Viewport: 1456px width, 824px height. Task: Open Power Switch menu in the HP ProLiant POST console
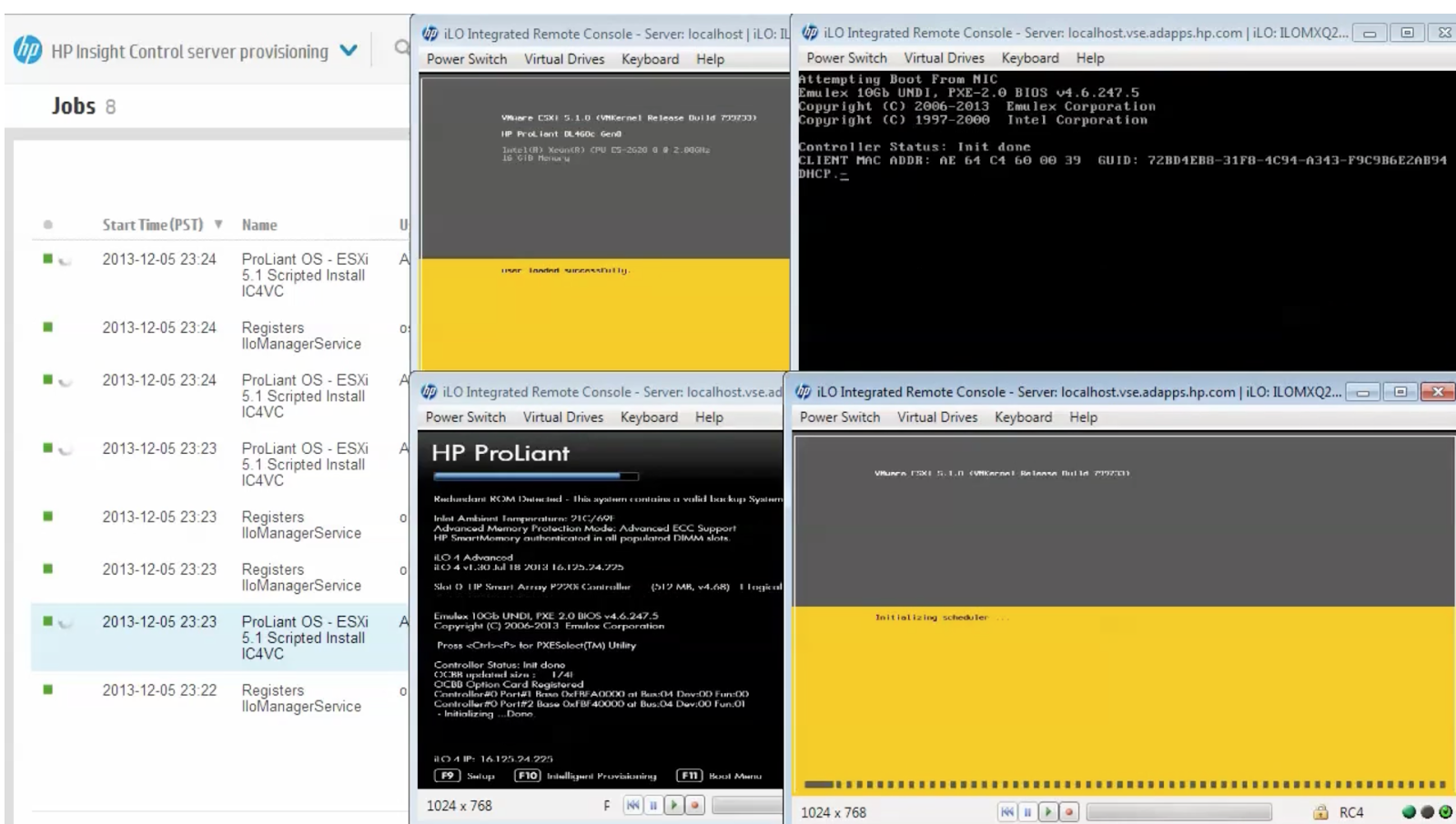point(466,417)
